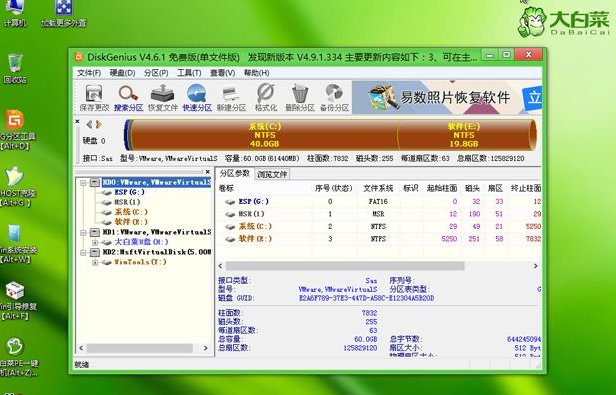
Task: Click tree panel horizontal scrollbar left arrow
Action: (81, 348)
